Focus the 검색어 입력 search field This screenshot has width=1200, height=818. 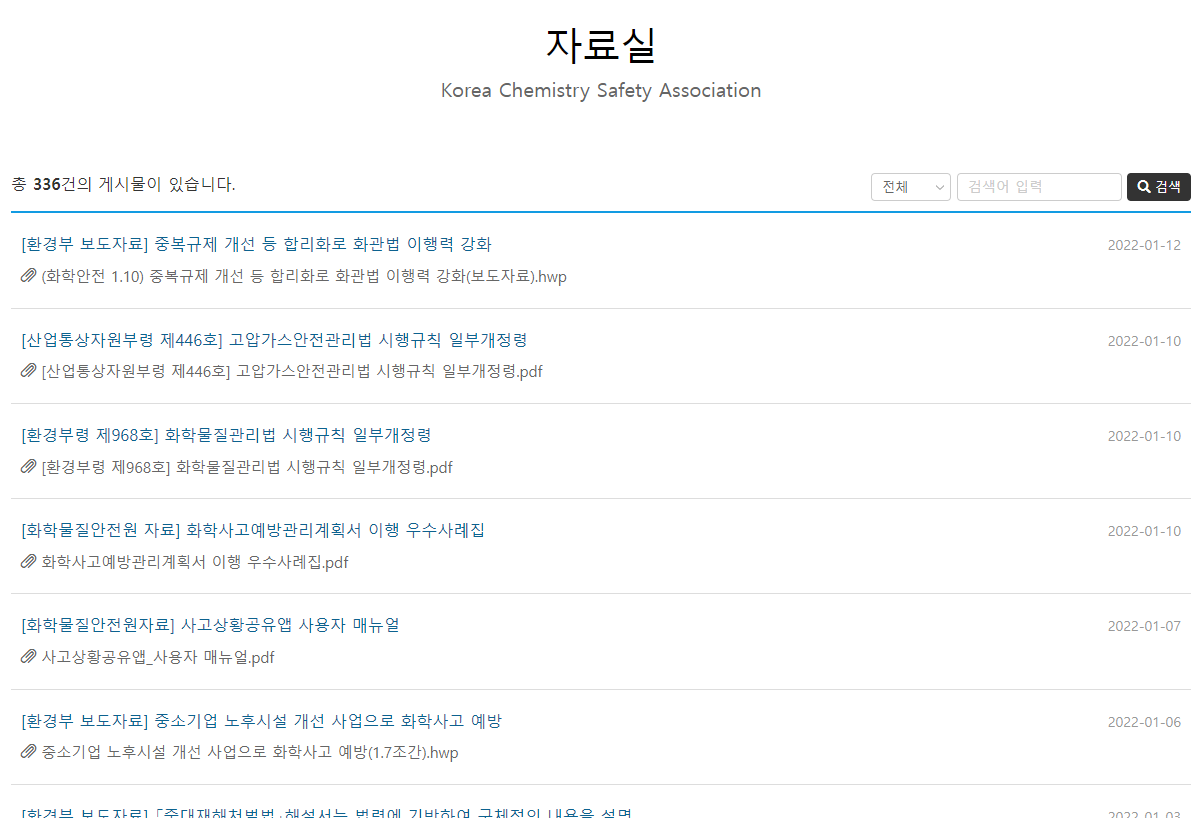pyautogui.click(x=1039, y=187)
